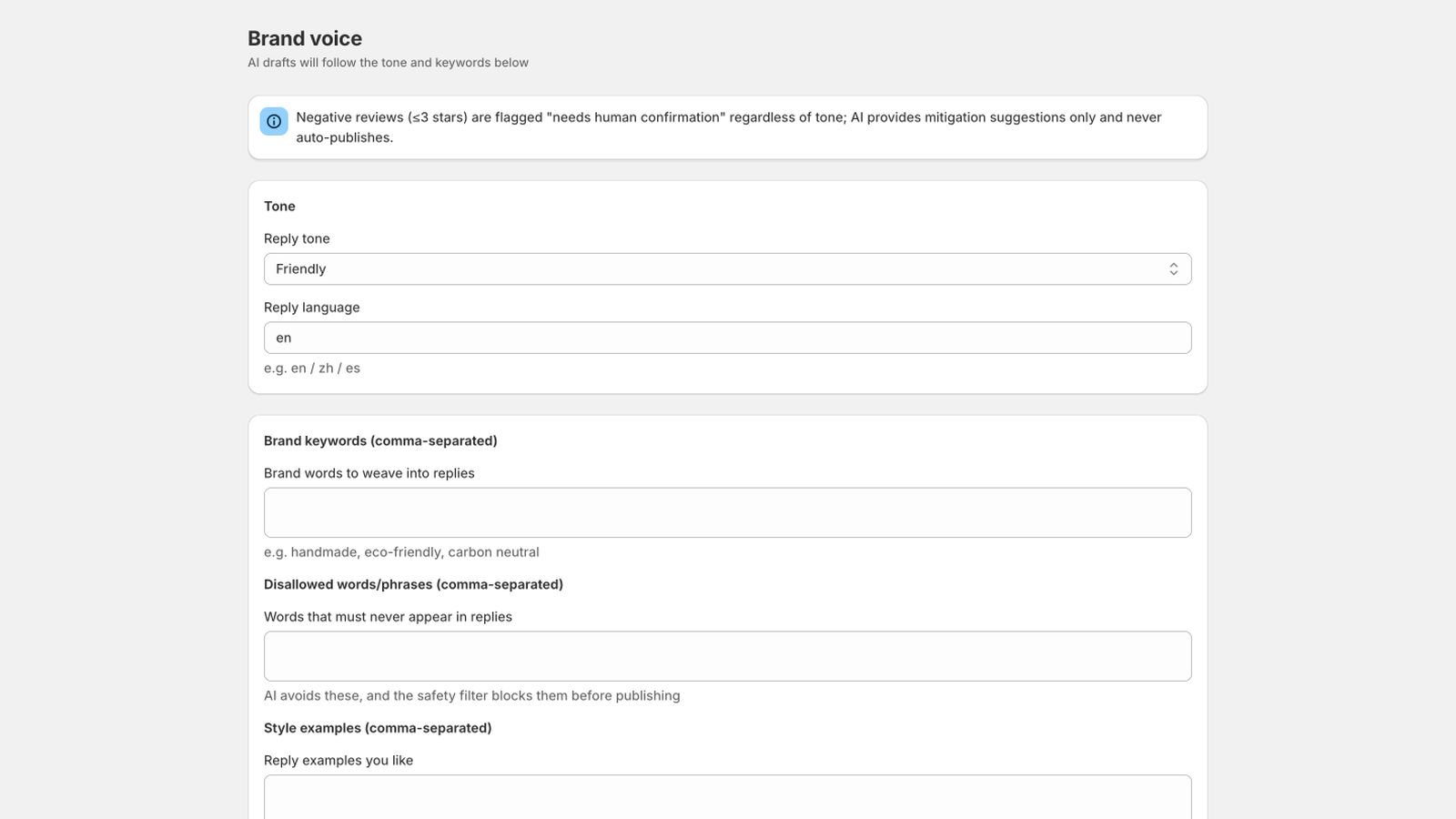
Task: Click the Reply tone label
Action: (297, 238)
